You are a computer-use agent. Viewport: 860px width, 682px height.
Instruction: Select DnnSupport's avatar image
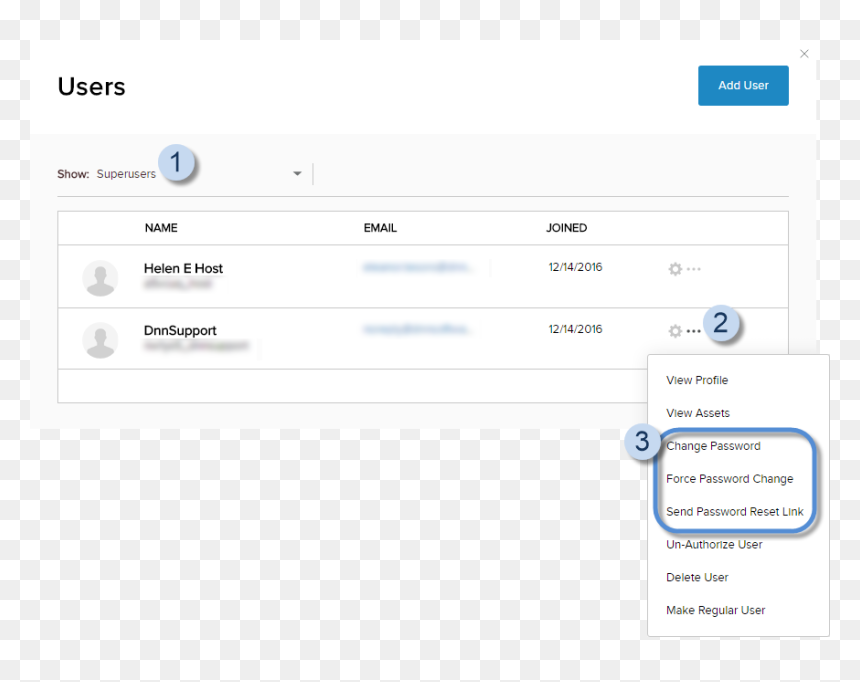point(100,340)
